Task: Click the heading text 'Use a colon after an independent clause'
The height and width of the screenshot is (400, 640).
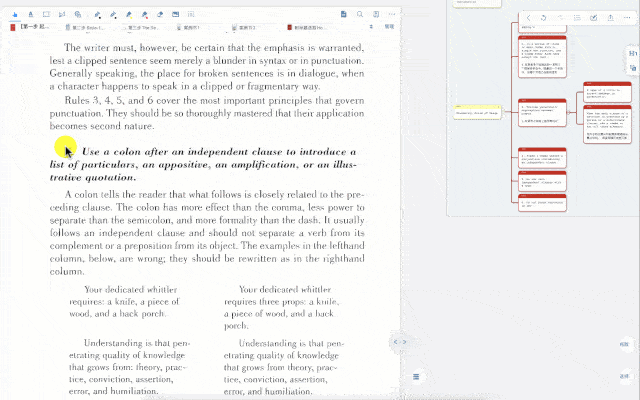Action: (x=183, y=152)
